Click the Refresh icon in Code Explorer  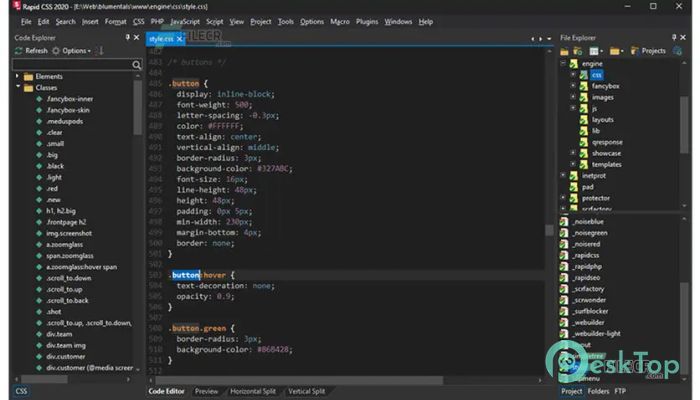click(19, 51)
